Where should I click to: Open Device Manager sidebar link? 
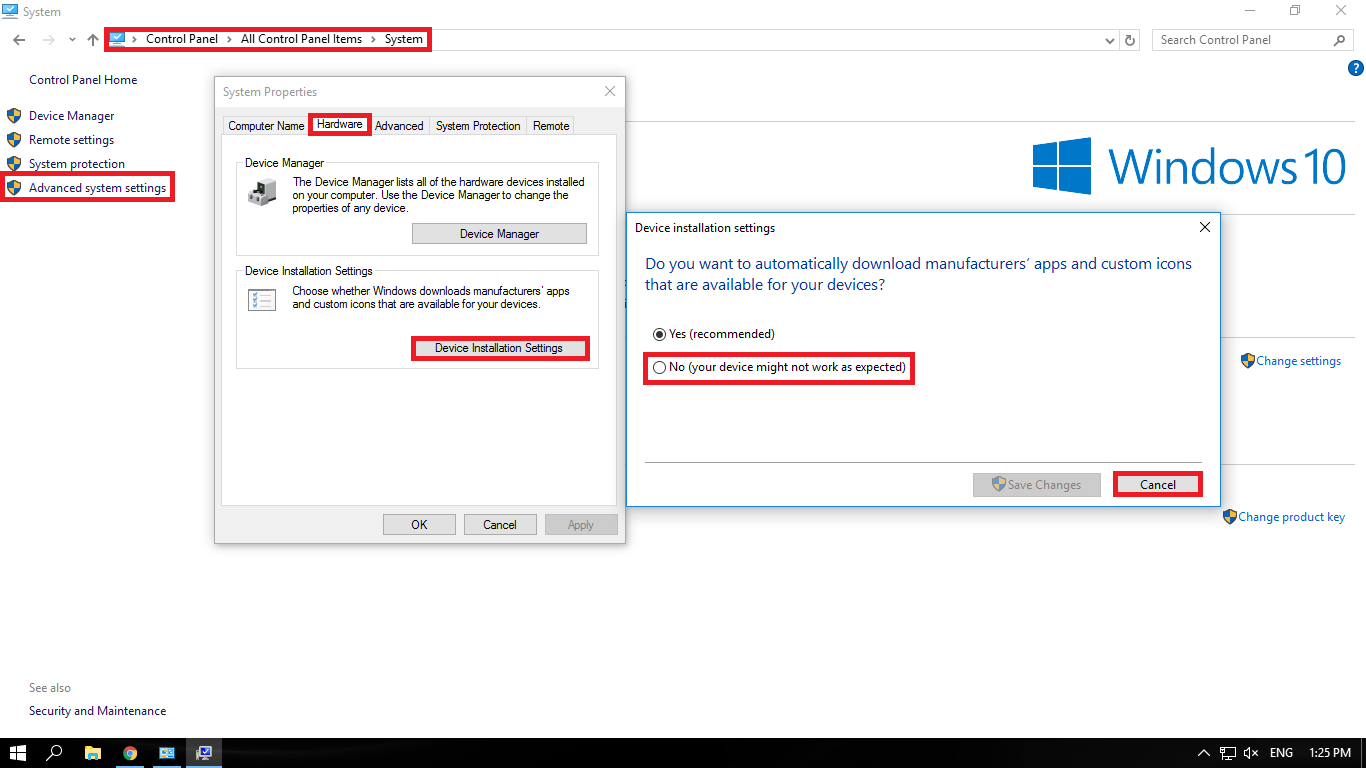[x=72, y=116]
